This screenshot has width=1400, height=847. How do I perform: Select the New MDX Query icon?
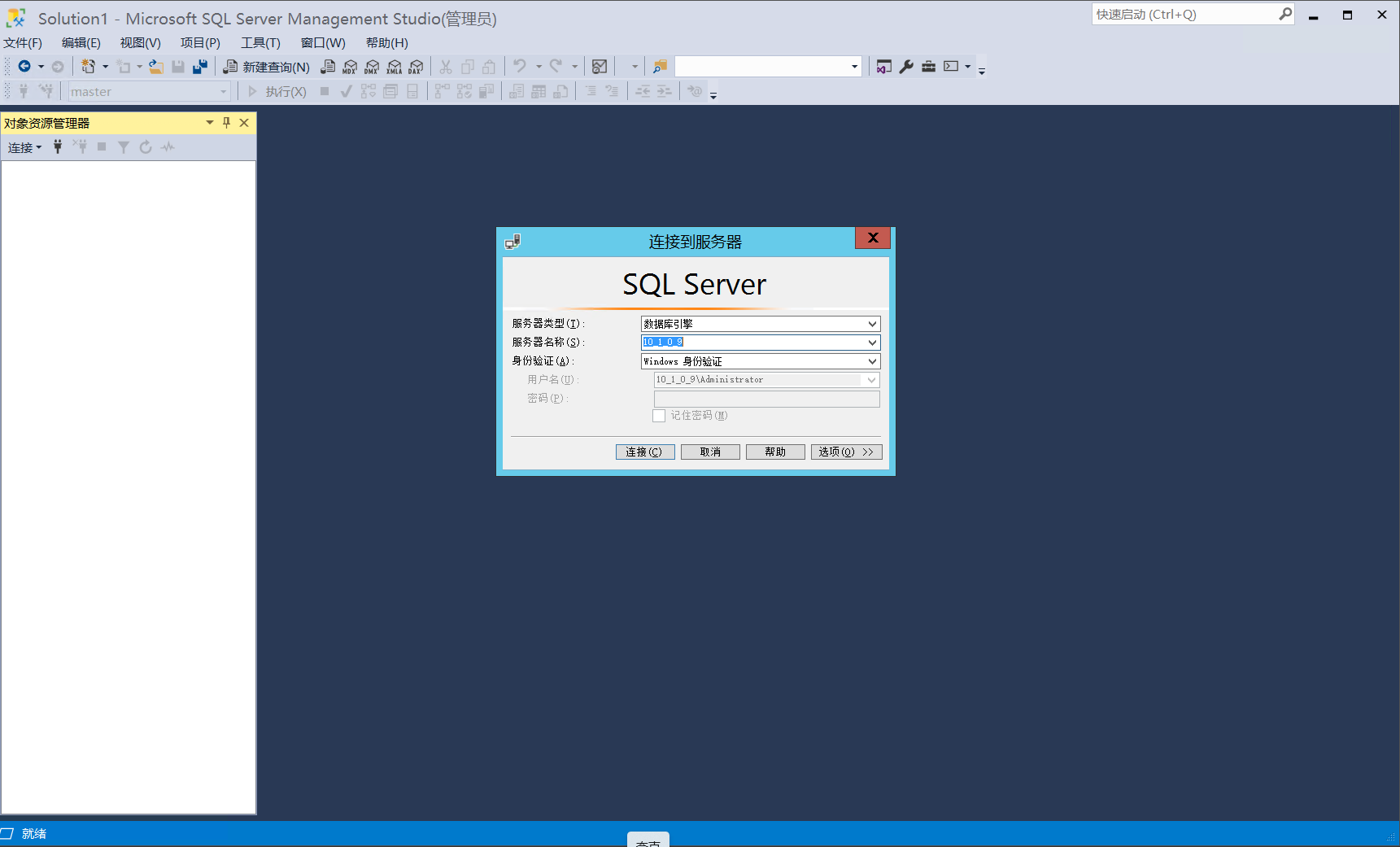click(350, 66)
